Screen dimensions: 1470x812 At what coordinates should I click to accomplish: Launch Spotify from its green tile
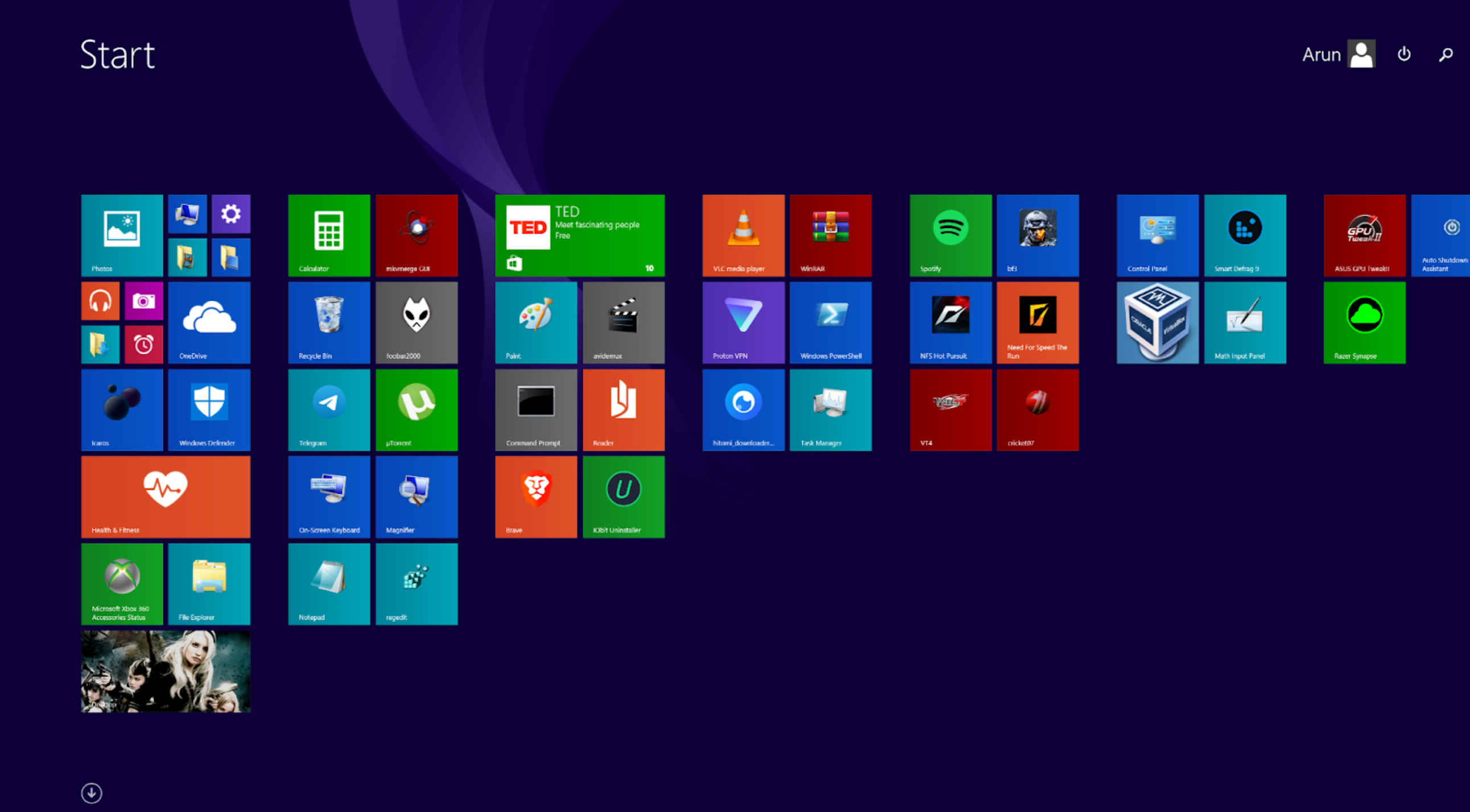950,235
